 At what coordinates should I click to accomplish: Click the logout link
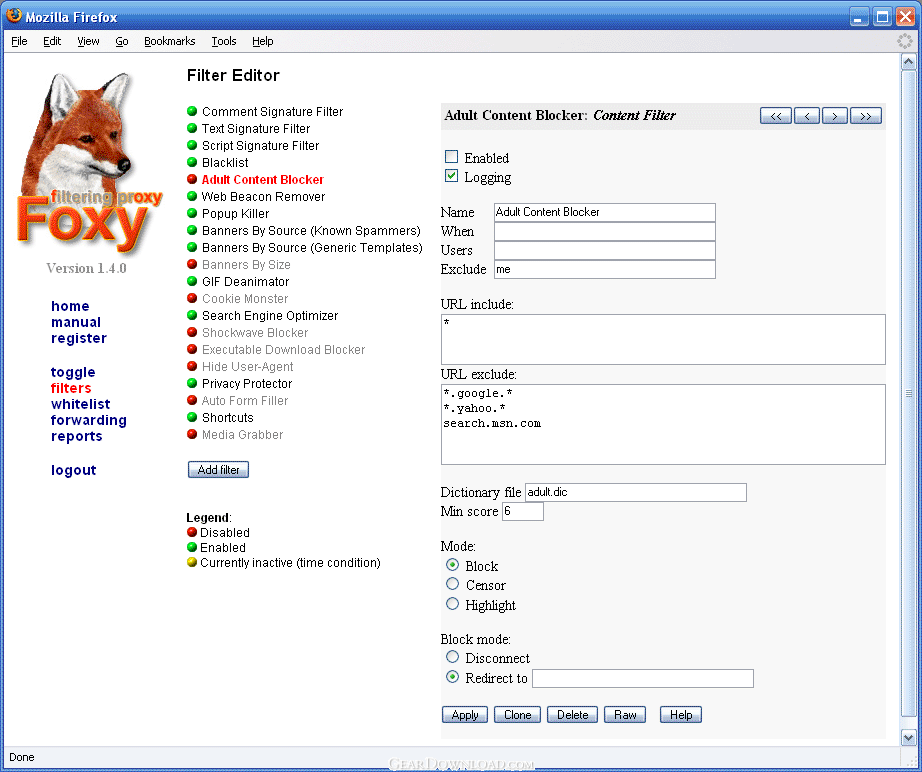pos(74,470)
